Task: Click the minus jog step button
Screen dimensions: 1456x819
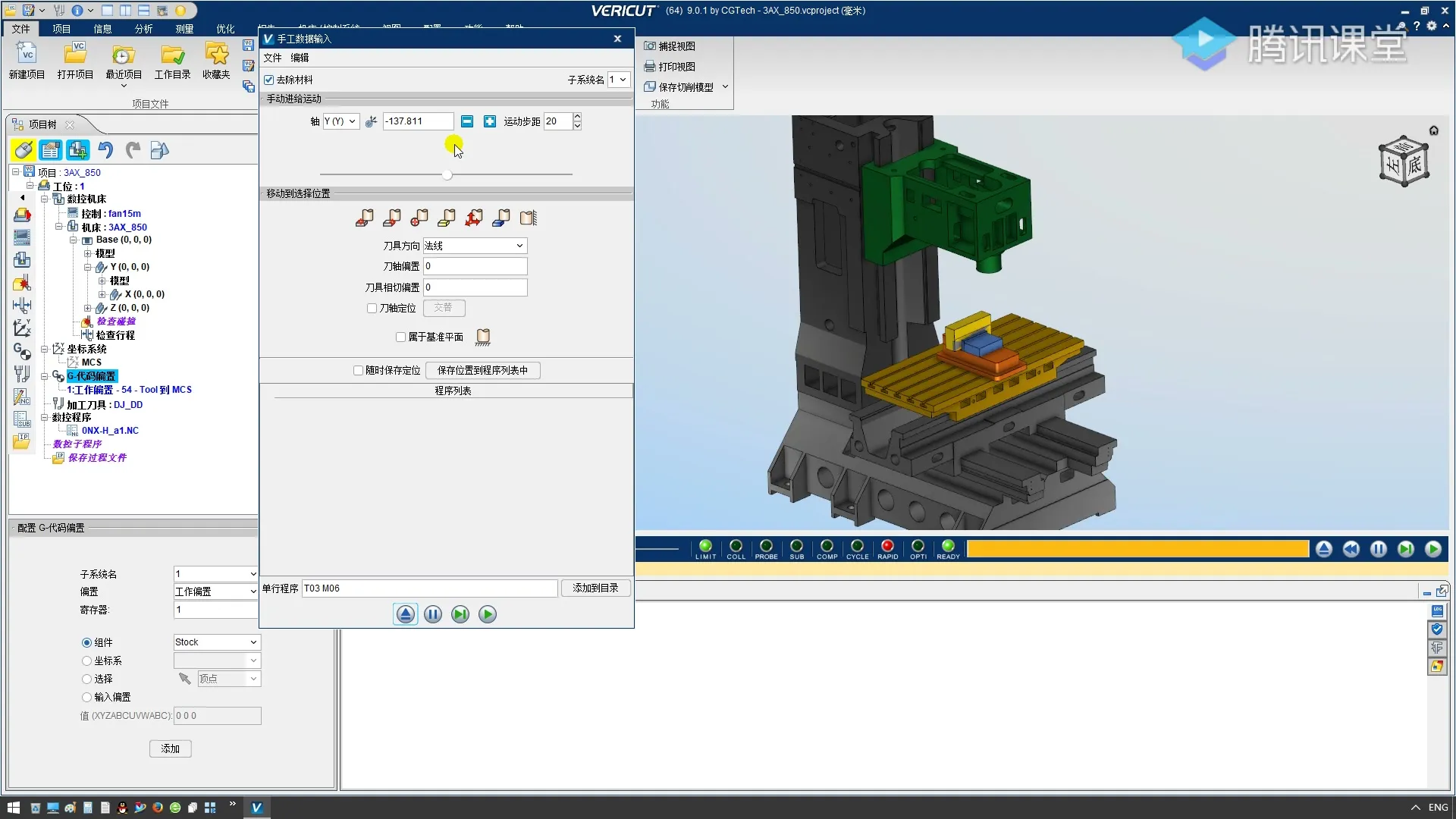Action: point(467,121)
